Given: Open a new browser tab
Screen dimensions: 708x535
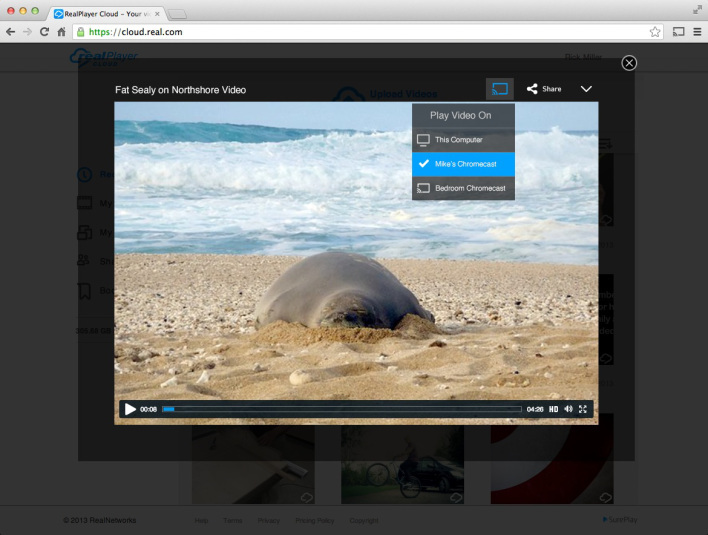Looking at the screenshot, I should [177, 14].
